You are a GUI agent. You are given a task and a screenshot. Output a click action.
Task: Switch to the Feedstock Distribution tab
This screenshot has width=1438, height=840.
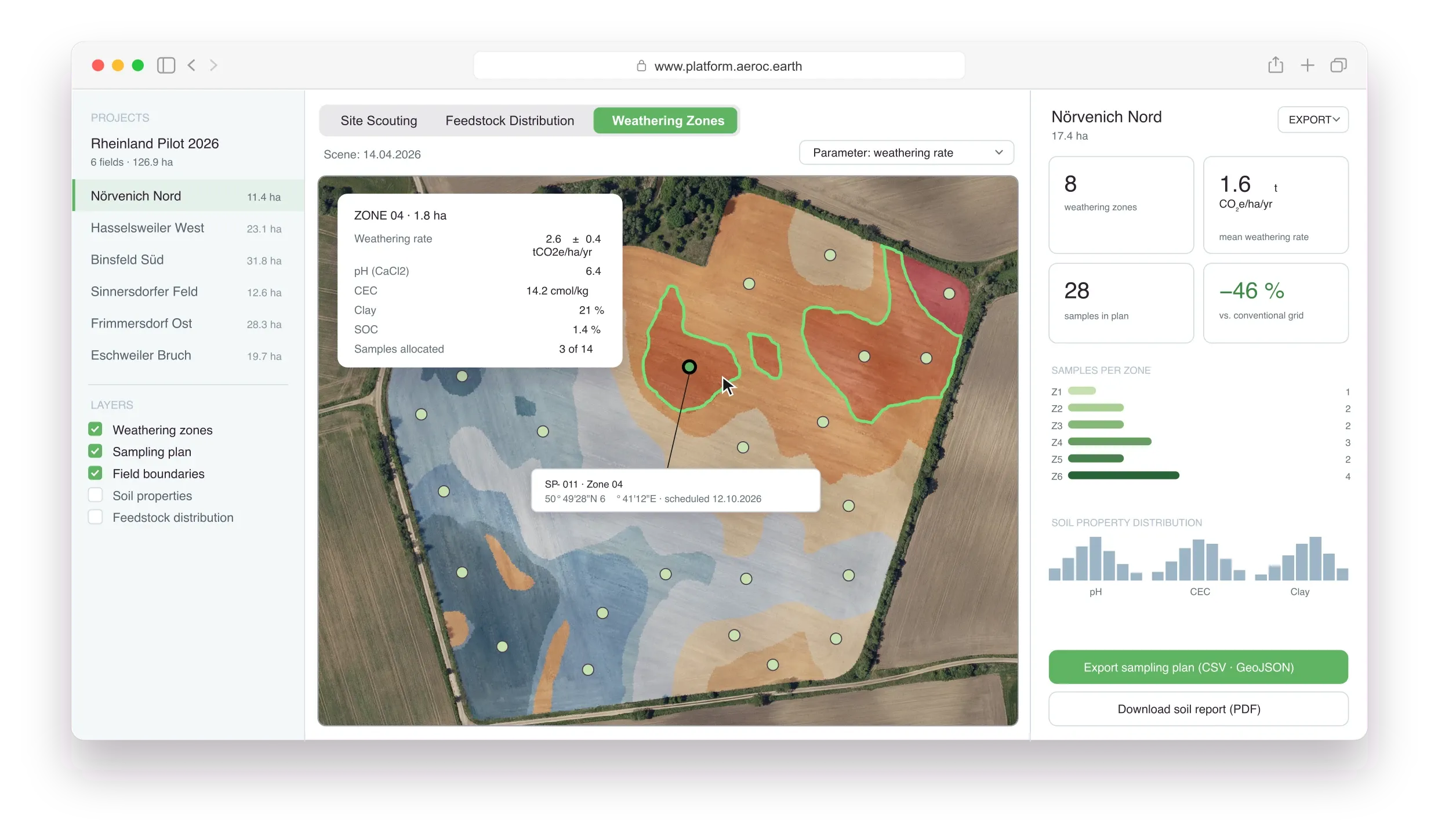coord(510,121)
